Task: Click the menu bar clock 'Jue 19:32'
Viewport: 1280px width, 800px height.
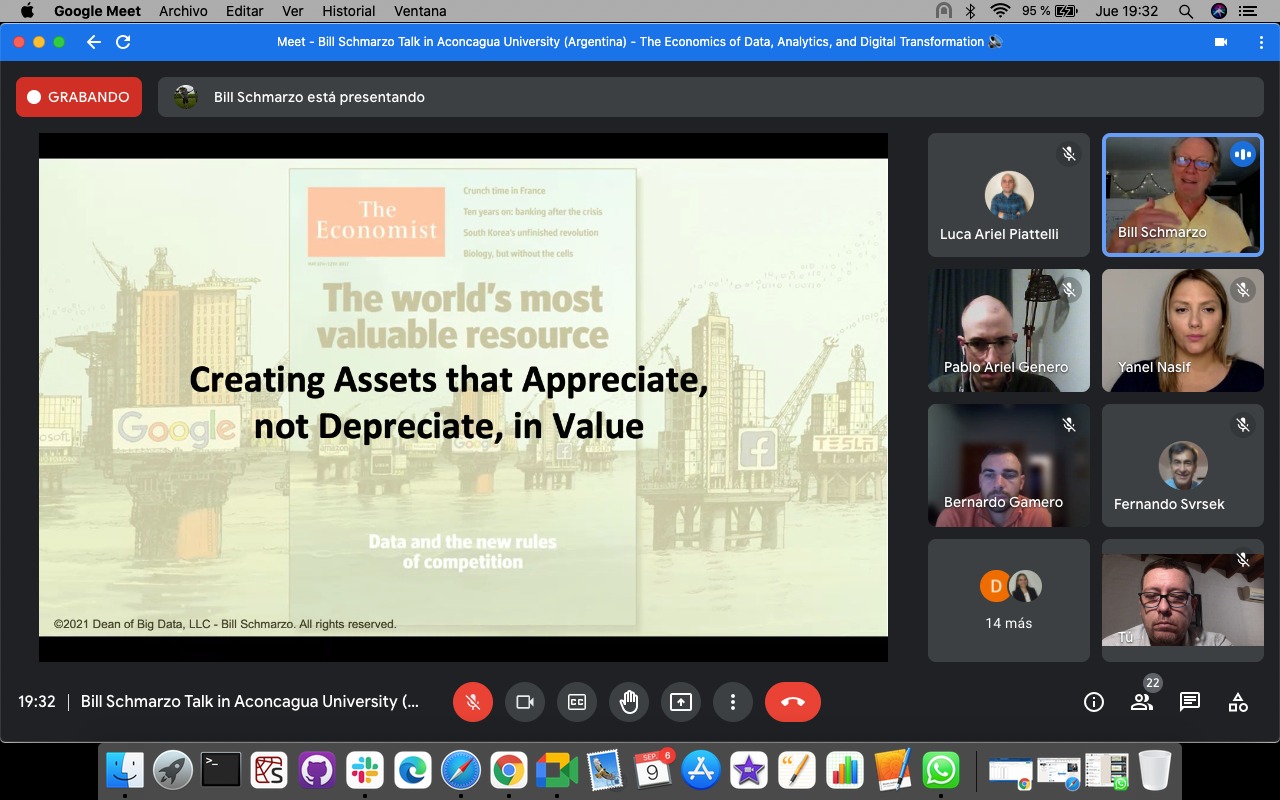Action: pos(1126,11)
